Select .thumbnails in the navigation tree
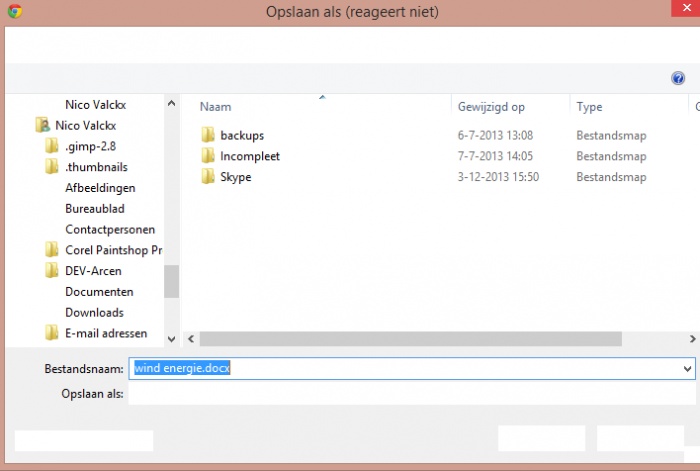Viewport: 700px width, 471px height. [x=96, y=167]
